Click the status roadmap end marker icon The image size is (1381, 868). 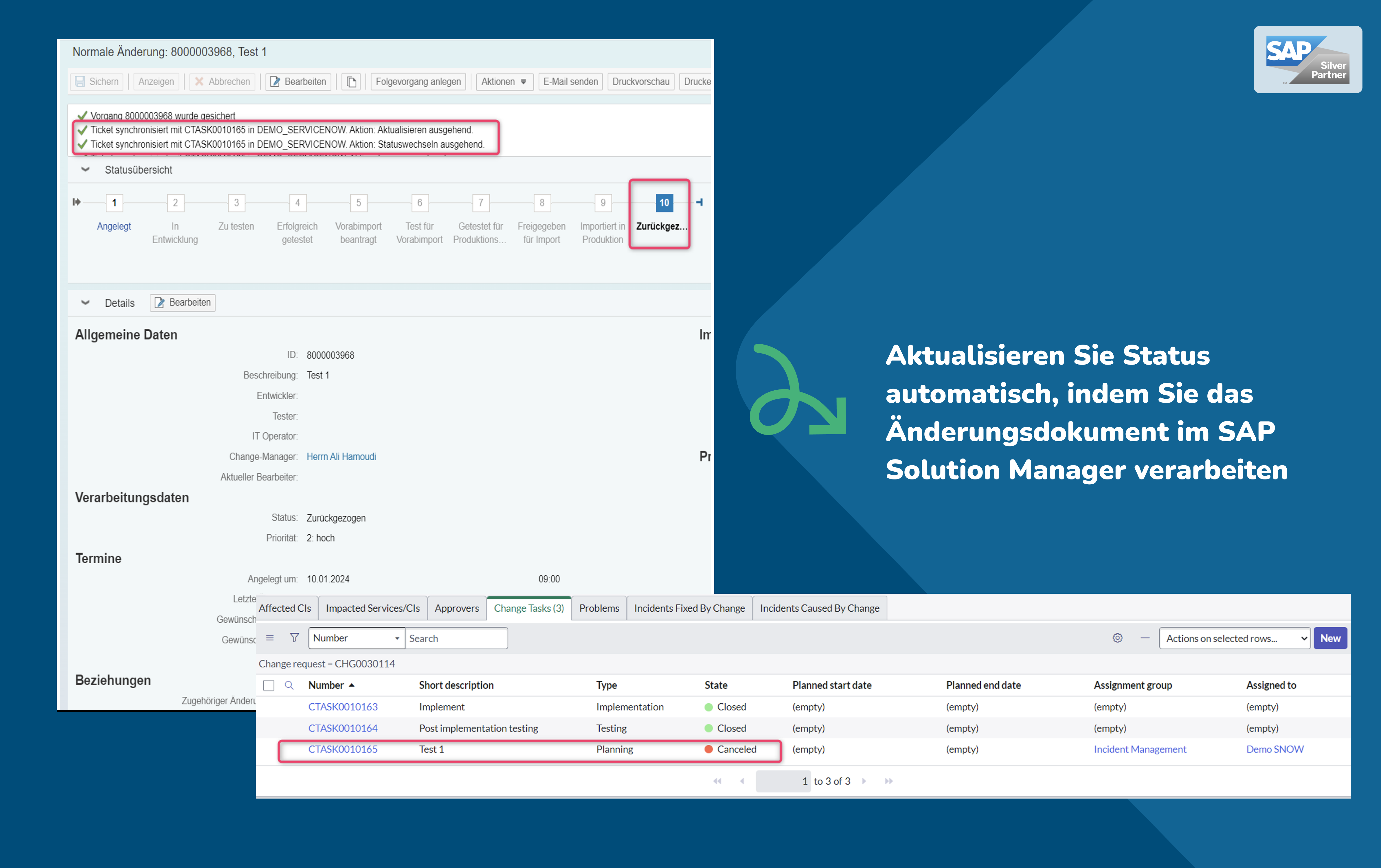pos(700,202)
